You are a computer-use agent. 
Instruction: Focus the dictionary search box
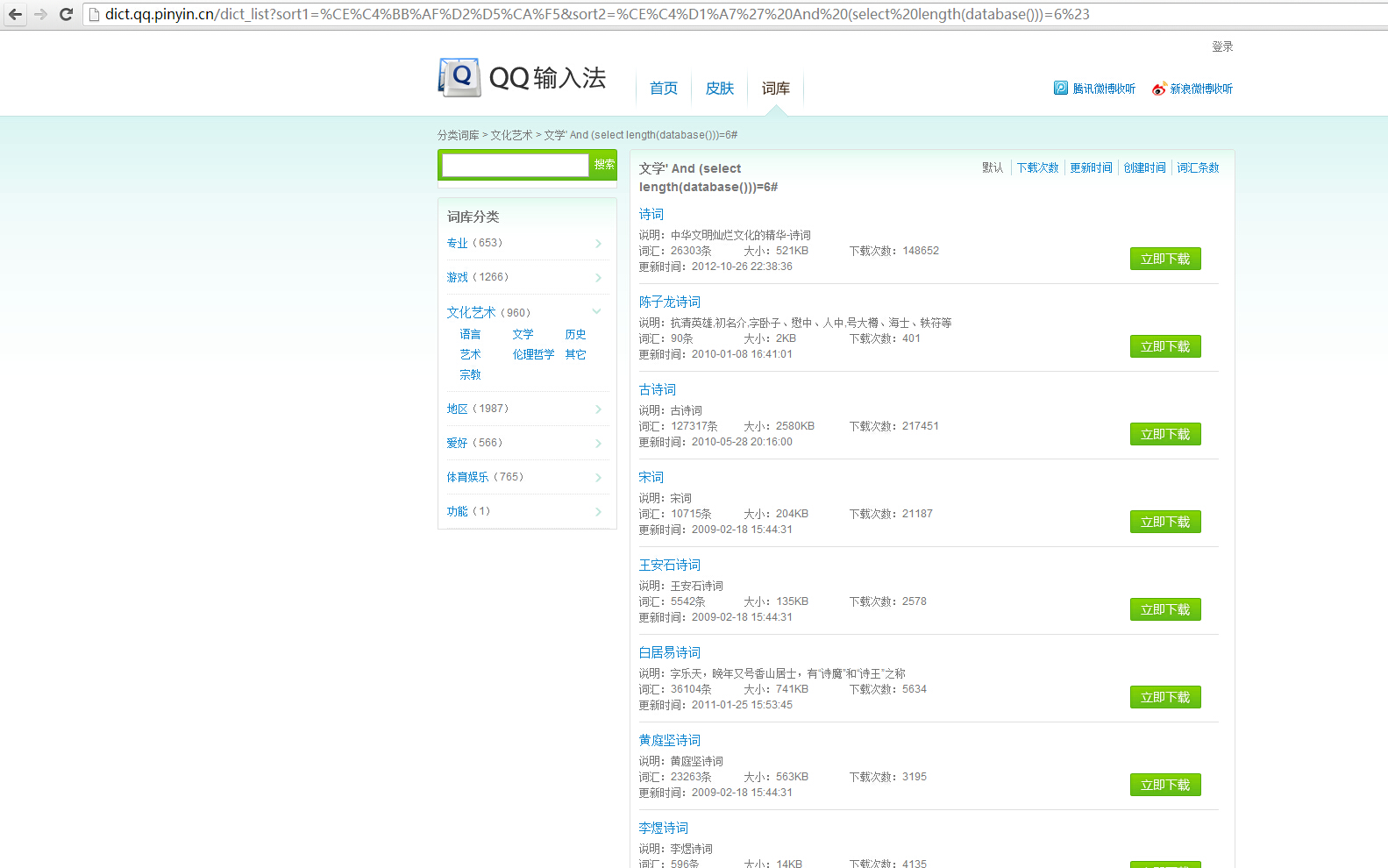515,165
